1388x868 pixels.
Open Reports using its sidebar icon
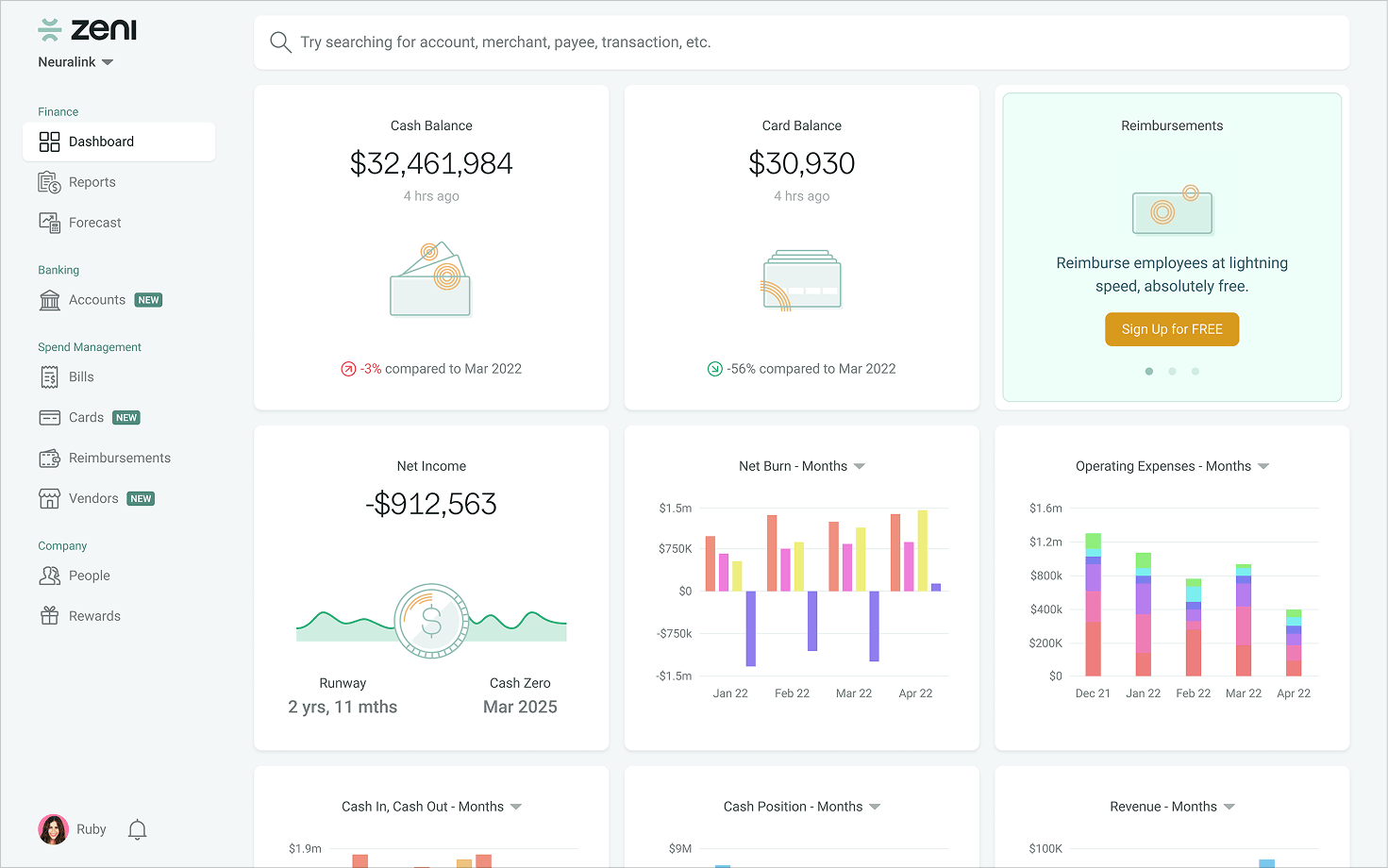coord(49,181)
